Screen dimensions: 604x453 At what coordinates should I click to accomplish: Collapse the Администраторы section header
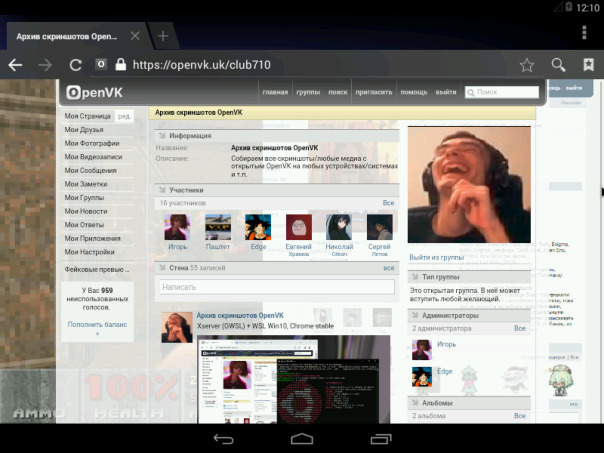tap(469, 315)
